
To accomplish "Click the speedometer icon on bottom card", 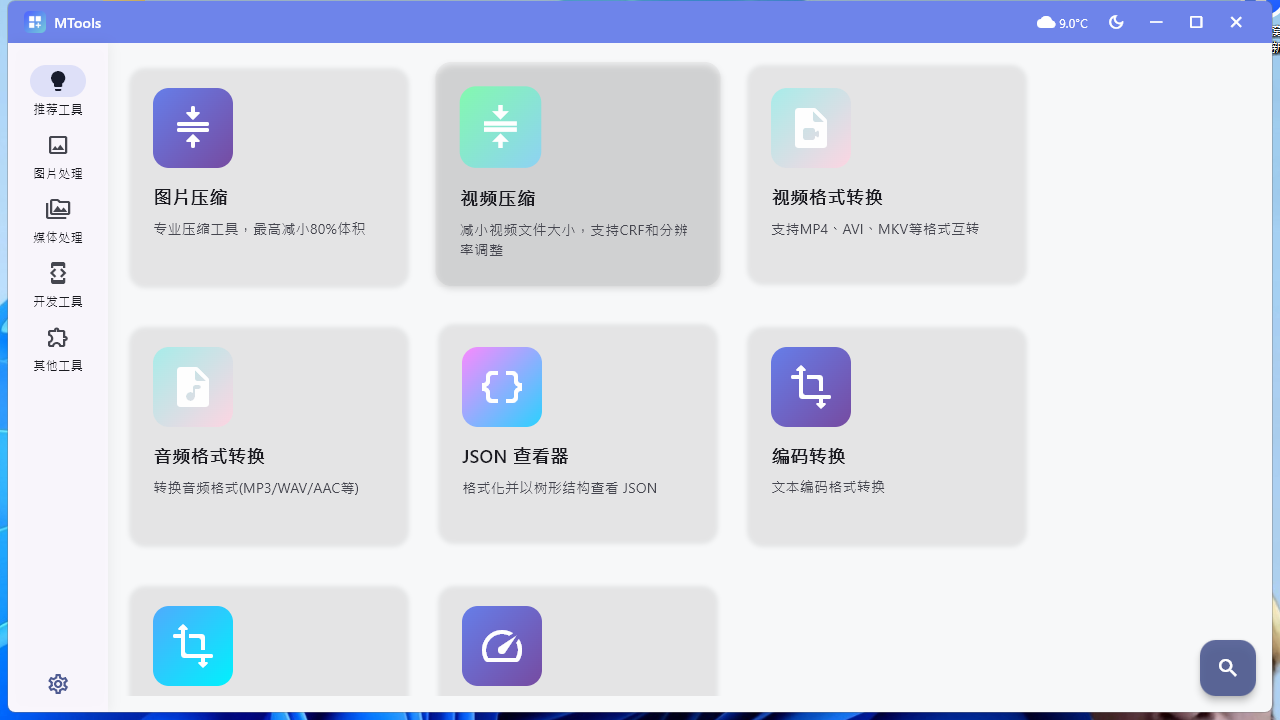I will [501, 646].
